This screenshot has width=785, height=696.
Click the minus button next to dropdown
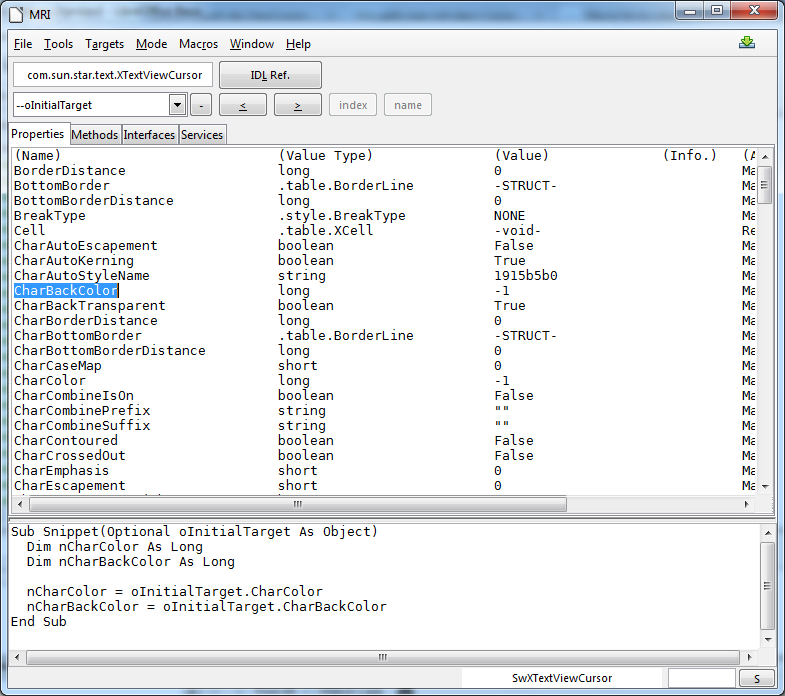(x=201, y=105)
